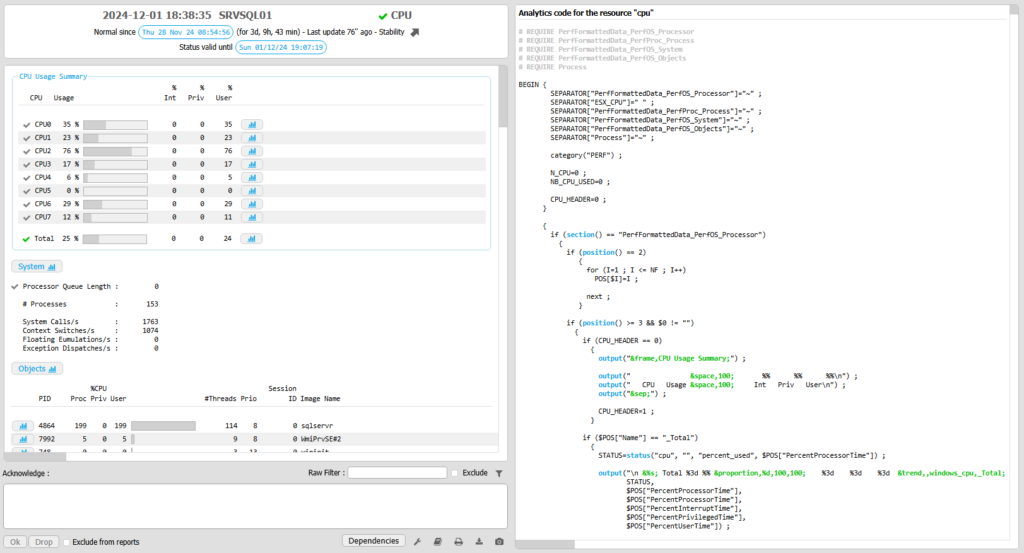Click in the Acknowledge text area
Image resolution: width=1024 pixels, height=553 pixels.
(x=255, y=506)
